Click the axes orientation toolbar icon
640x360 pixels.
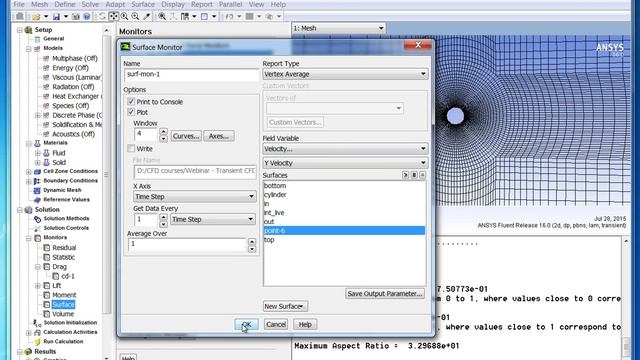173,16
